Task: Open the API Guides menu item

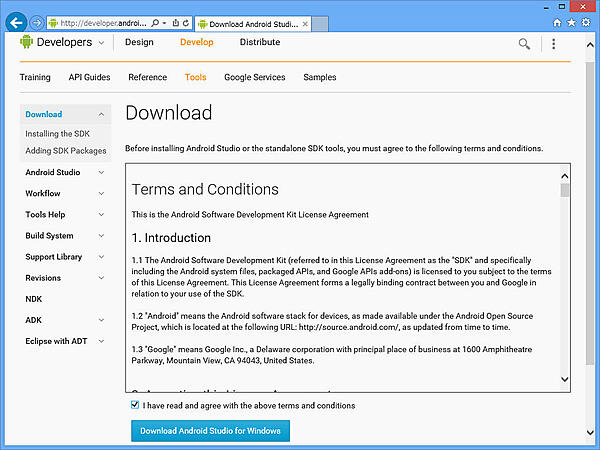Action: (89, 77)
